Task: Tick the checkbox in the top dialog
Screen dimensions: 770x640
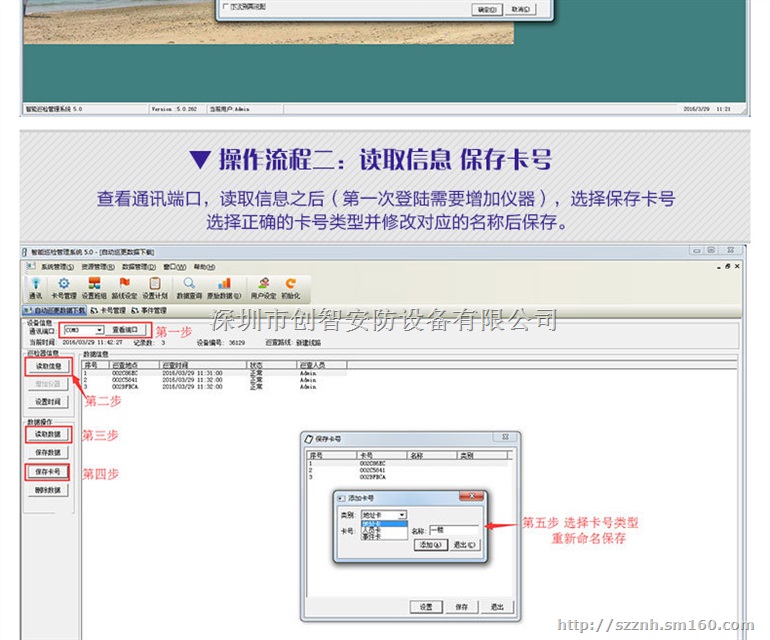Action: 225,6
